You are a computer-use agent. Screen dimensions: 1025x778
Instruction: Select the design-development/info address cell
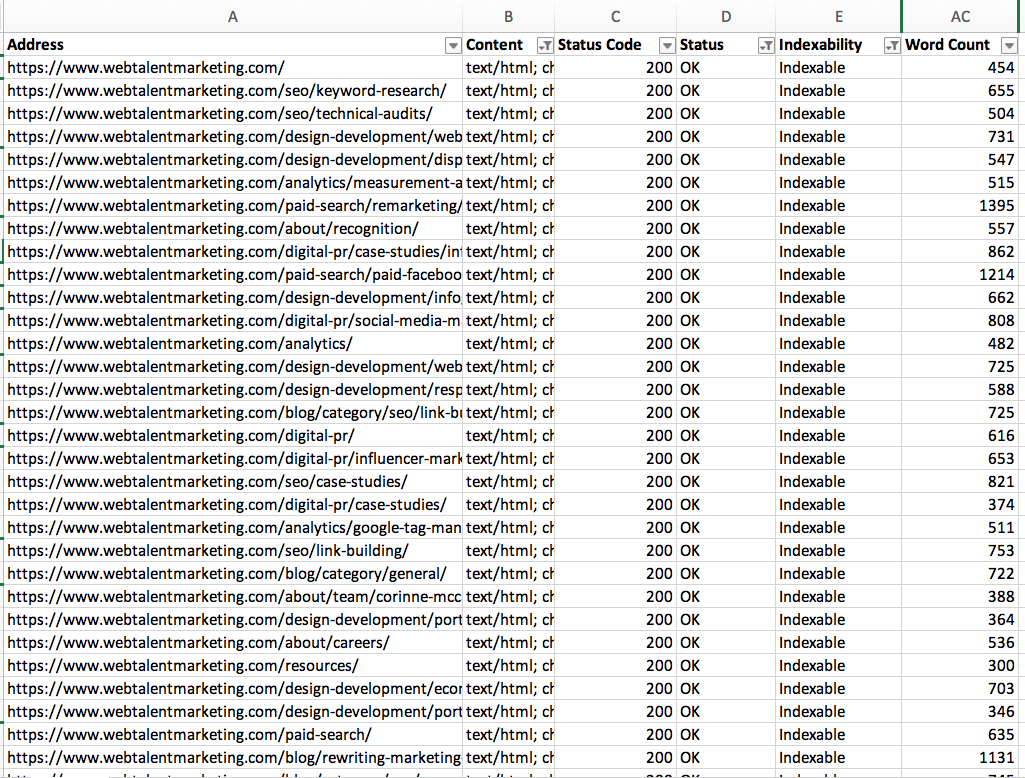point(233,298)
